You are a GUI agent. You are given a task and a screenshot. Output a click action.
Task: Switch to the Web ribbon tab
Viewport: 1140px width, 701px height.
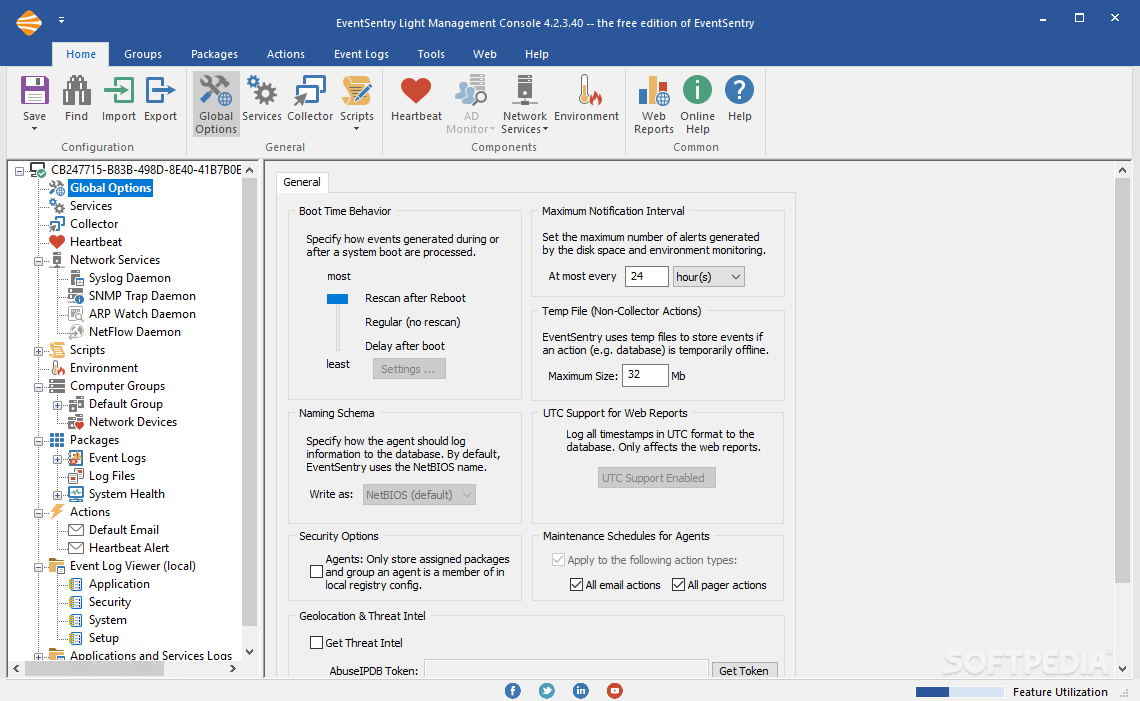coord(485,54)
